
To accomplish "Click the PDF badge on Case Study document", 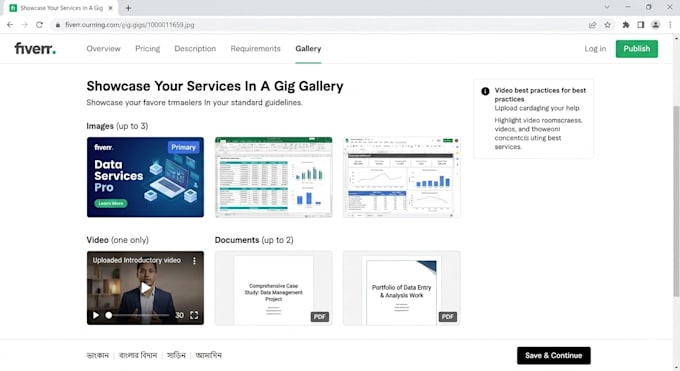I will (320, 317).
